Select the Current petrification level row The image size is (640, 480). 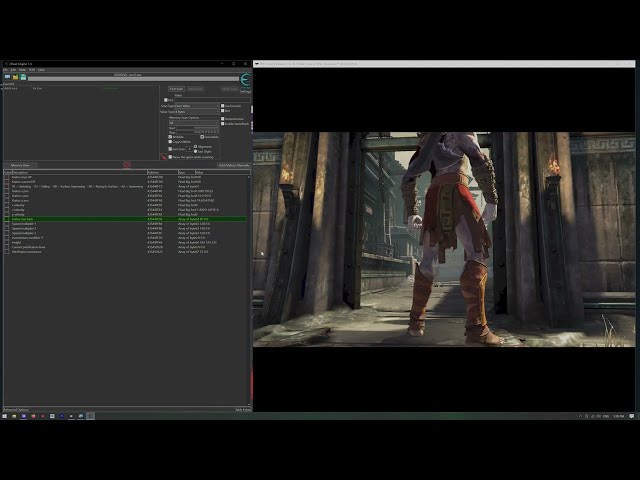pos(125,247)
